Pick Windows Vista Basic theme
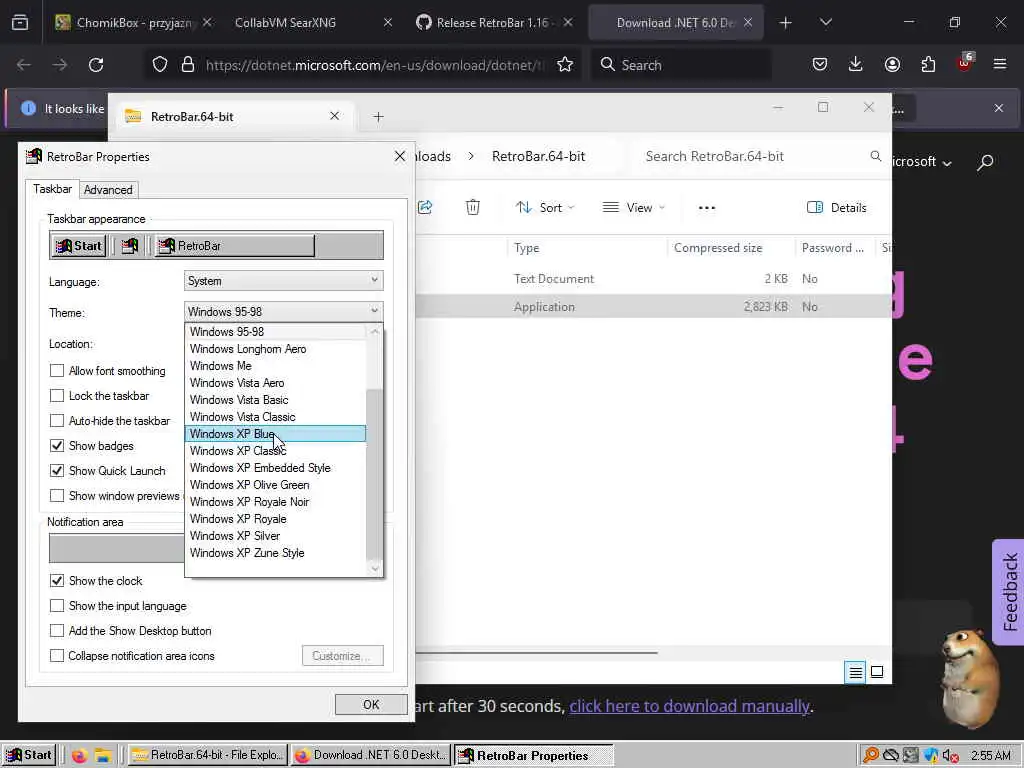1024x768 pixels. click(275, 400)
